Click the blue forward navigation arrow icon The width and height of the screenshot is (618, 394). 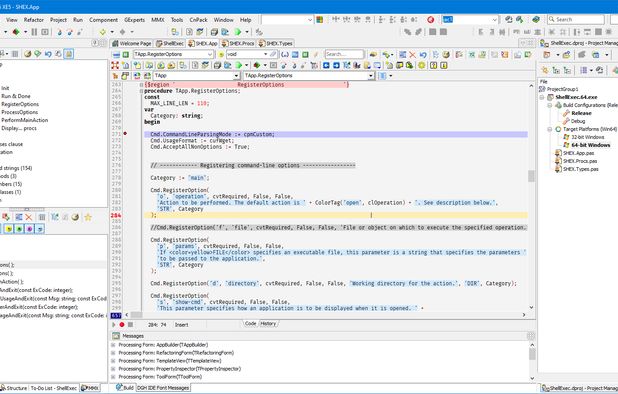336,65
